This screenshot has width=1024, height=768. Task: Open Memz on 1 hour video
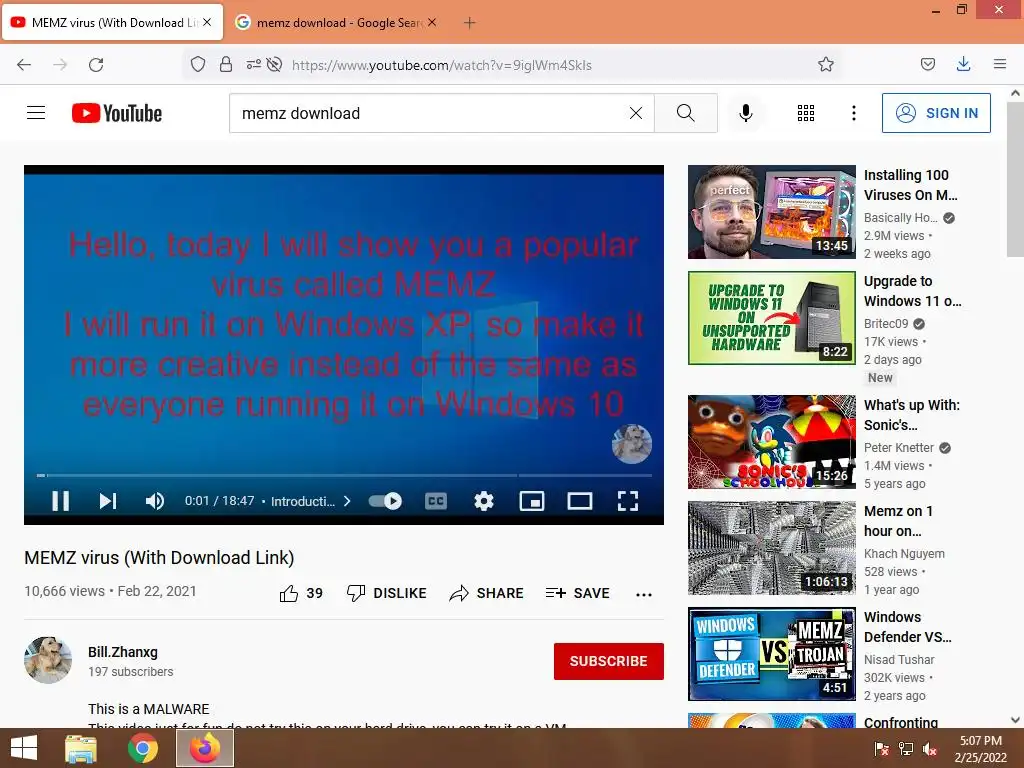click(772, 548)
